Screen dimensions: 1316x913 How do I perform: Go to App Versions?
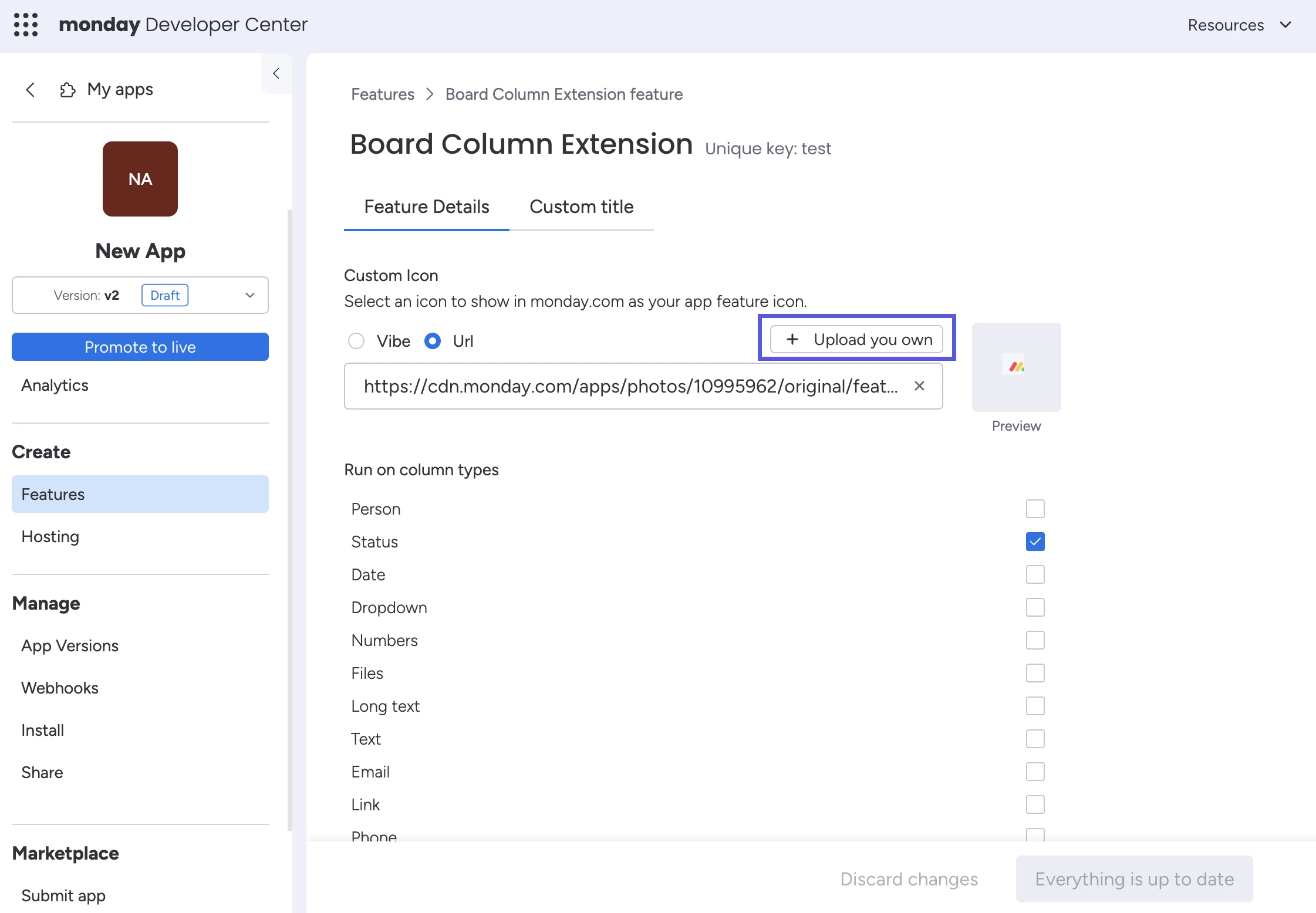click(140, 645)
